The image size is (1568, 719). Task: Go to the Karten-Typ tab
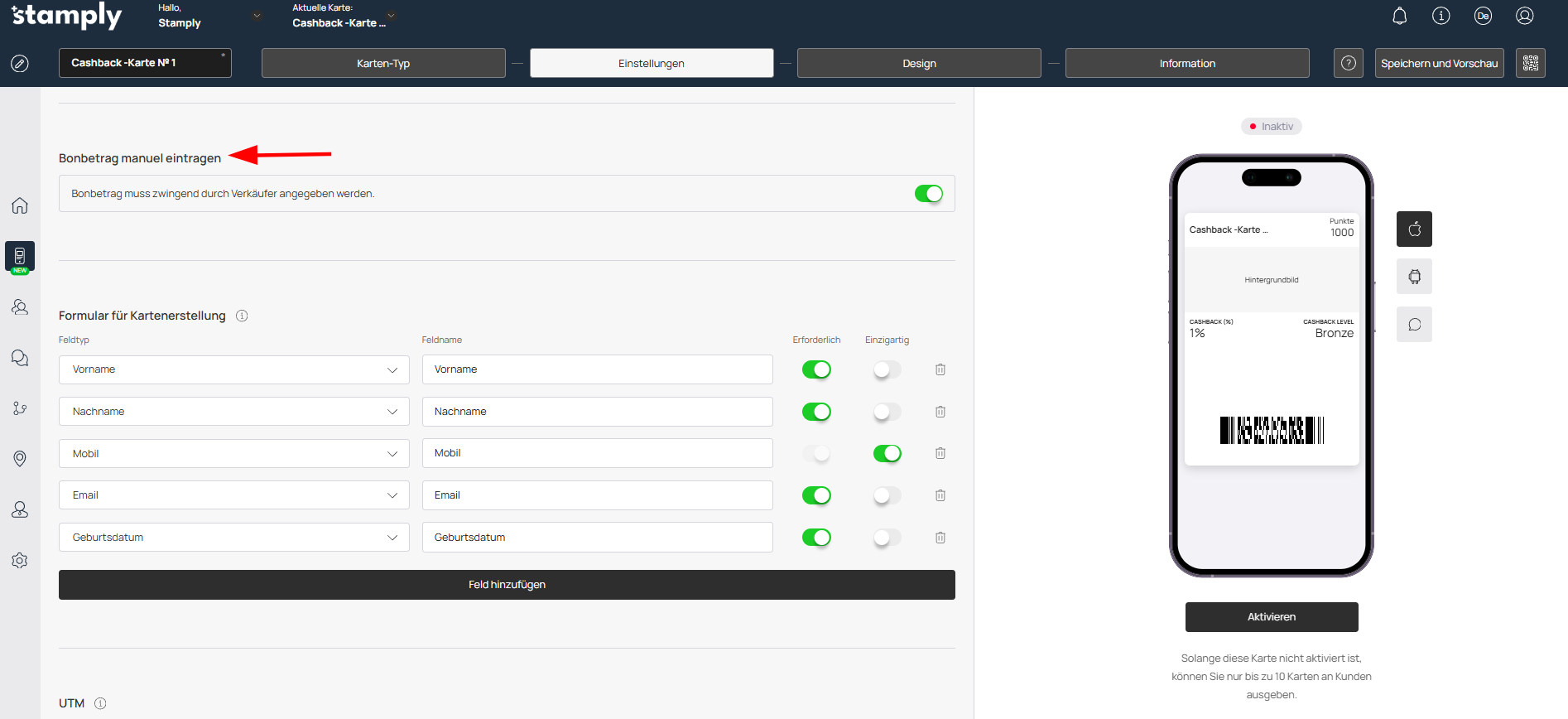(383, 63)
